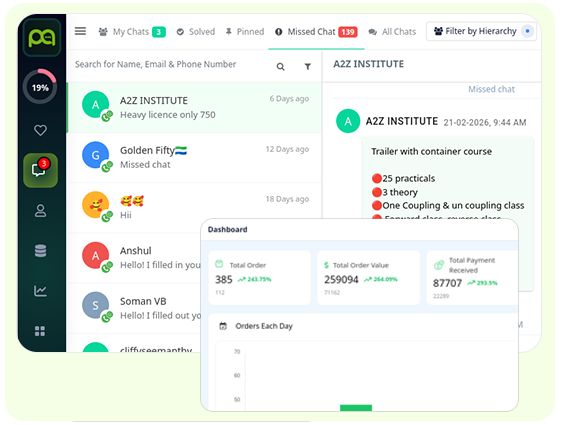Click the WhatsApp badge on Anshul avatar
Screen dimensions: 562x425
click(x=107, y=267)
